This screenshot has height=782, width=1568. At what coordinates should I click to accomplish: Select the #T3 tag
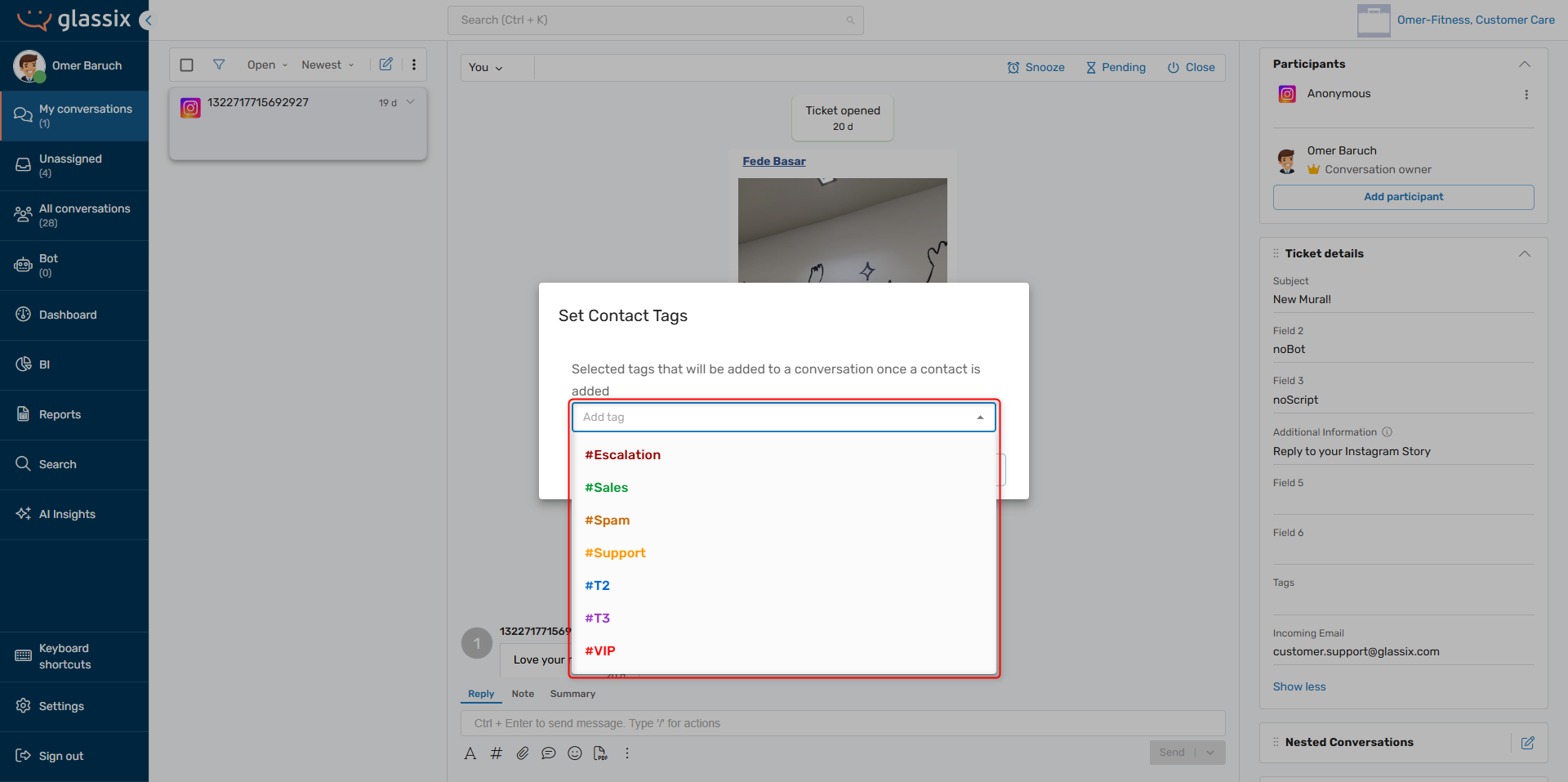pyautogui.click(x=784, y=619)
